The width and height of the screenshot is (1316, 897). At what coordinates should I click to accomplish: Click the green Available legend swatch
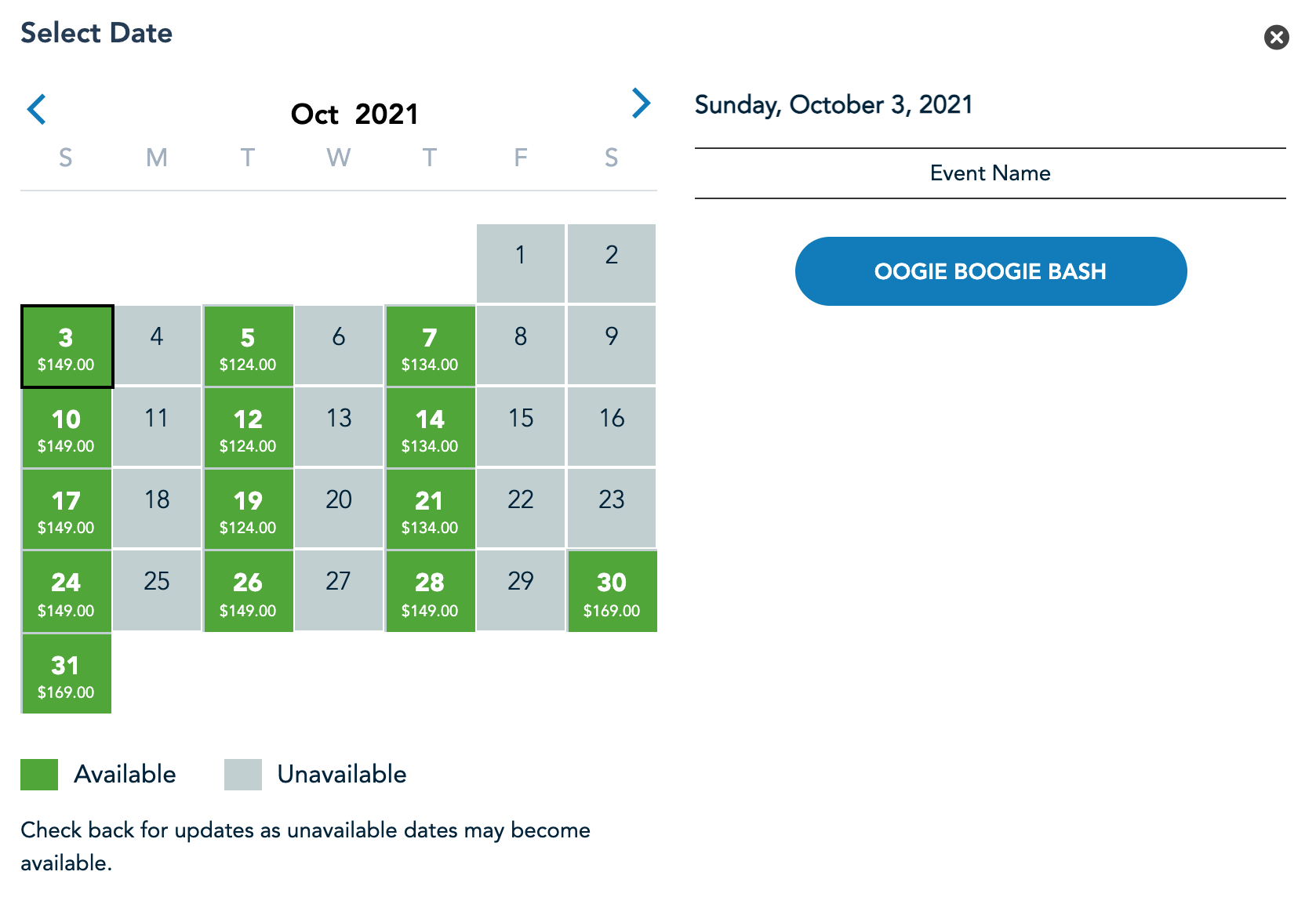pyautogui.click(x=39, y=775)
